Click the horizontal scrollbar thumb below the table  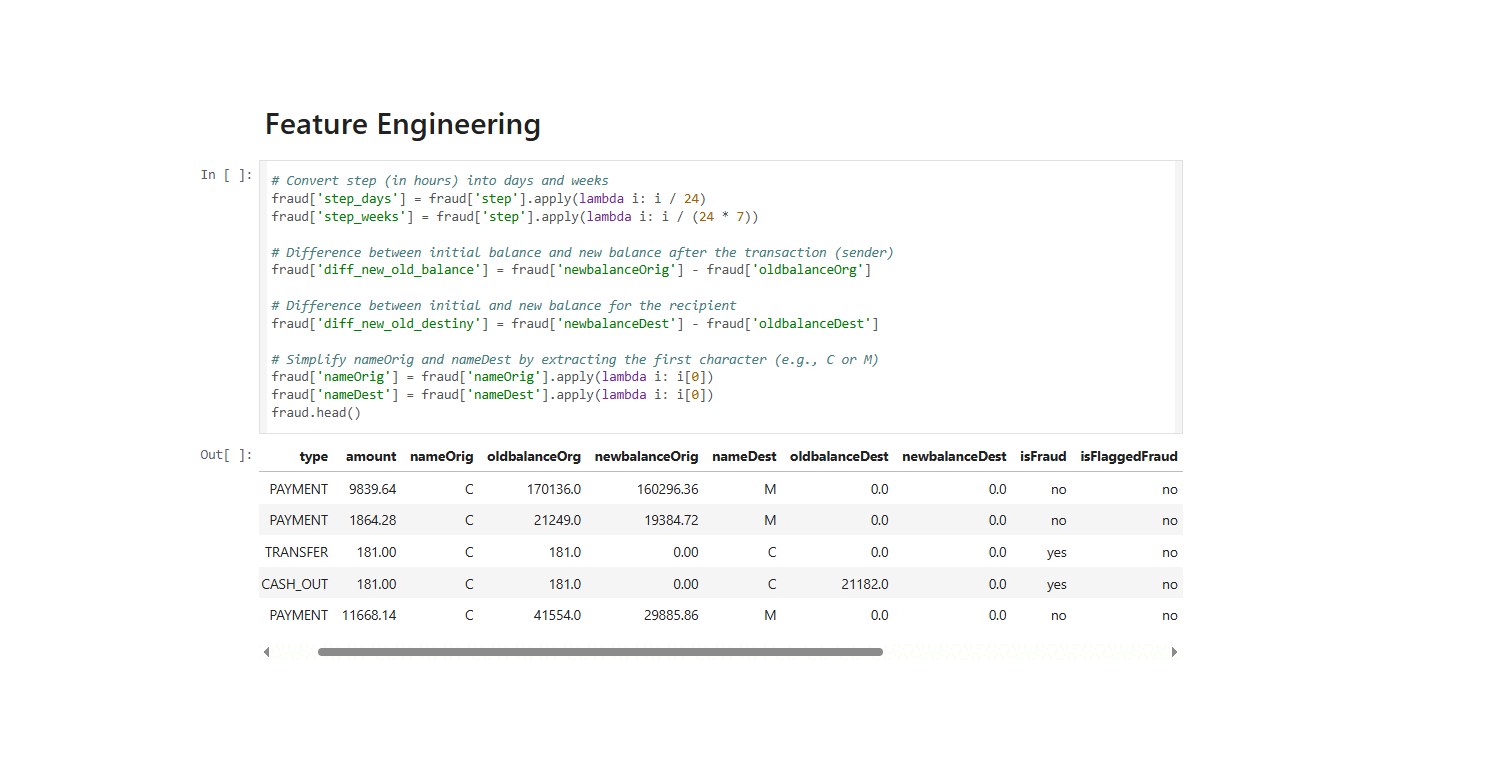(600, 652)
